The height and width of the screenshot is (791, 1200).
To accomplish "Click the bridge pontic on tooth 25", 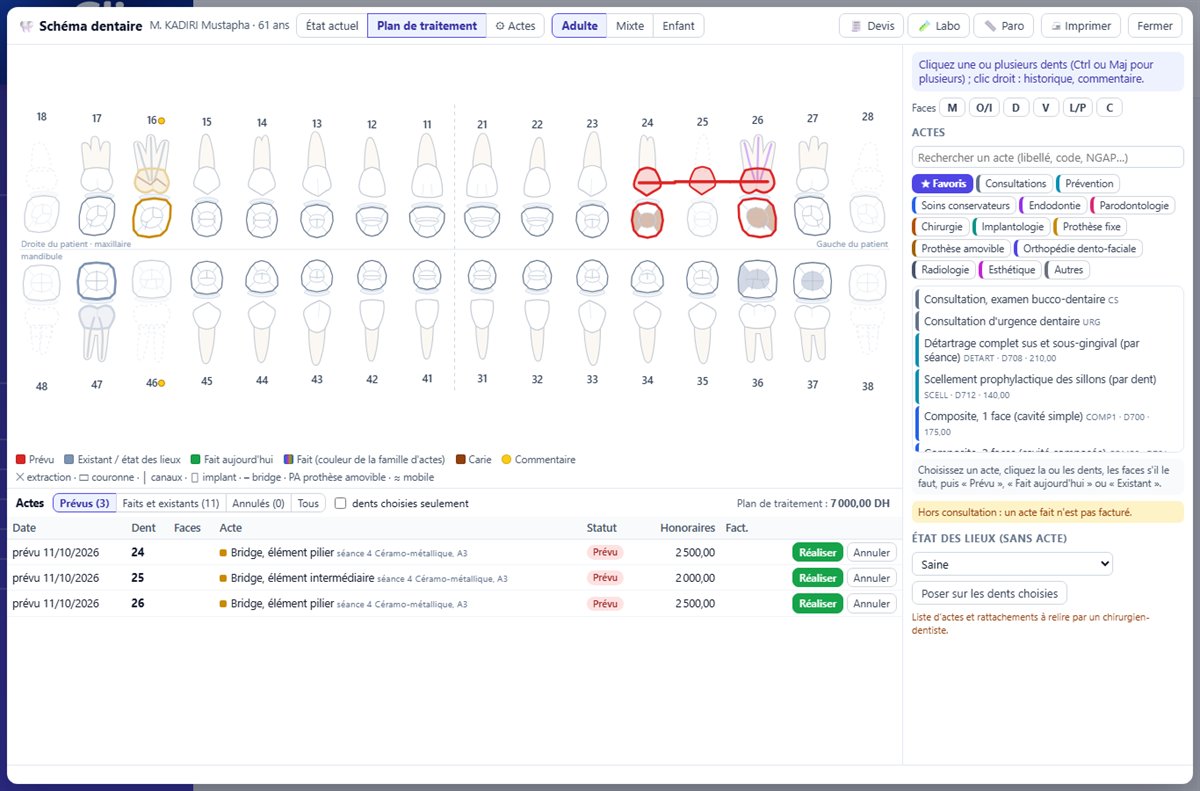I will pyautogui.click(x=702, y=180).
